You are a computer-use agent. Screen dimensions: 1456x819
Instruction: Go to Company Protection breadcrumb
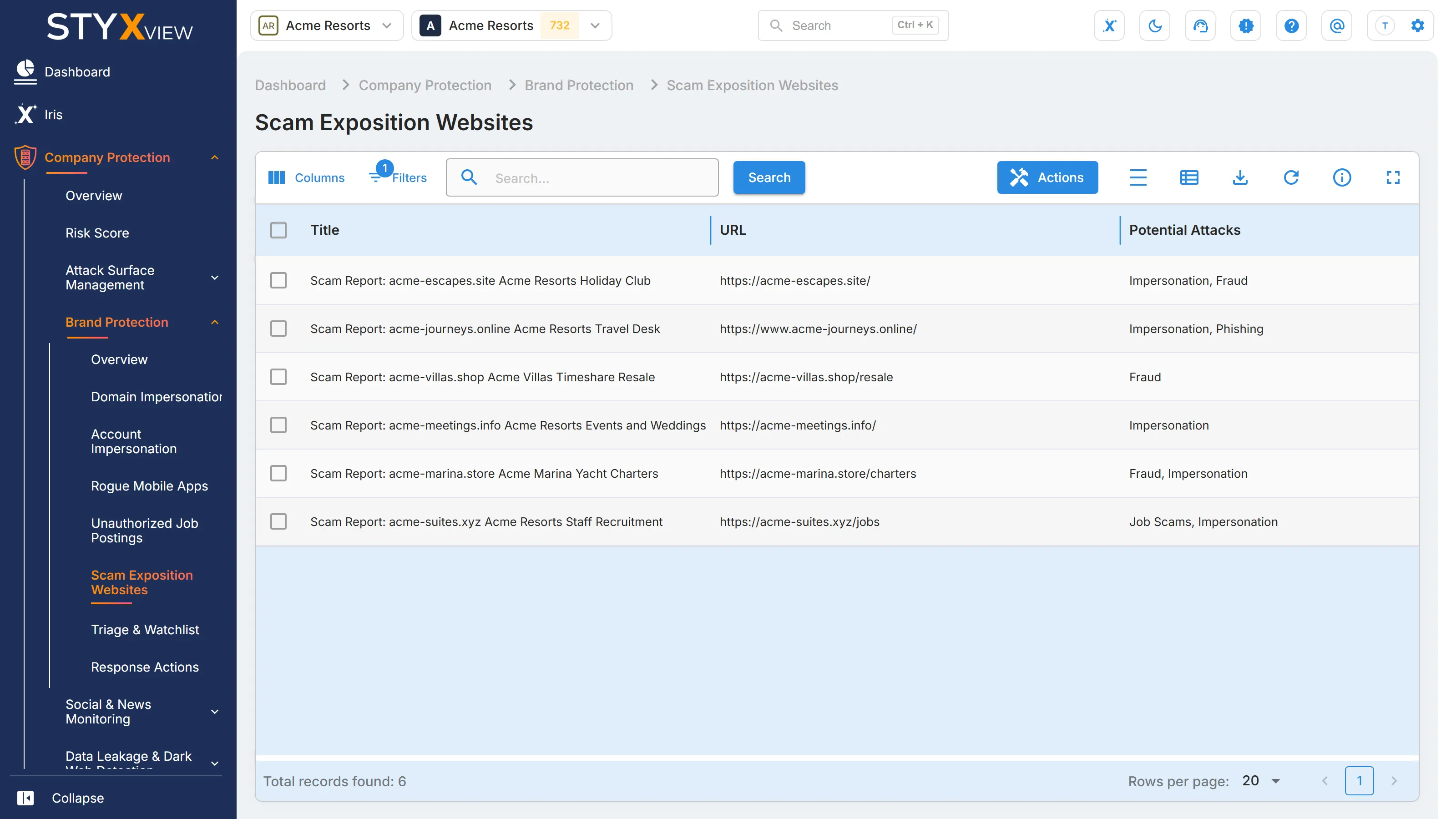tap(425, 86)
